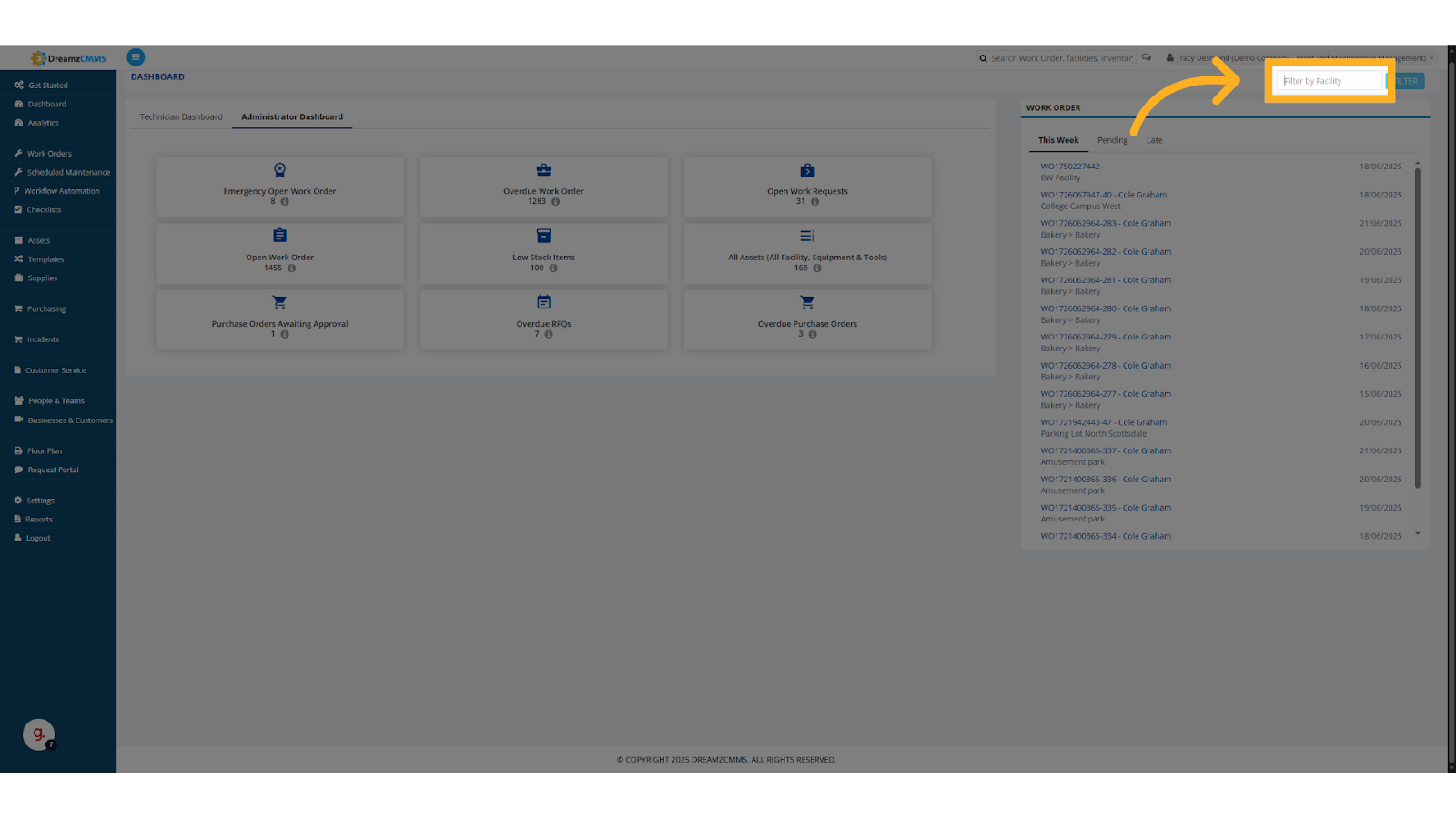Click the Low Stock Items archive icon
The width and height of the screenshot is (1456, 819).
543,236
